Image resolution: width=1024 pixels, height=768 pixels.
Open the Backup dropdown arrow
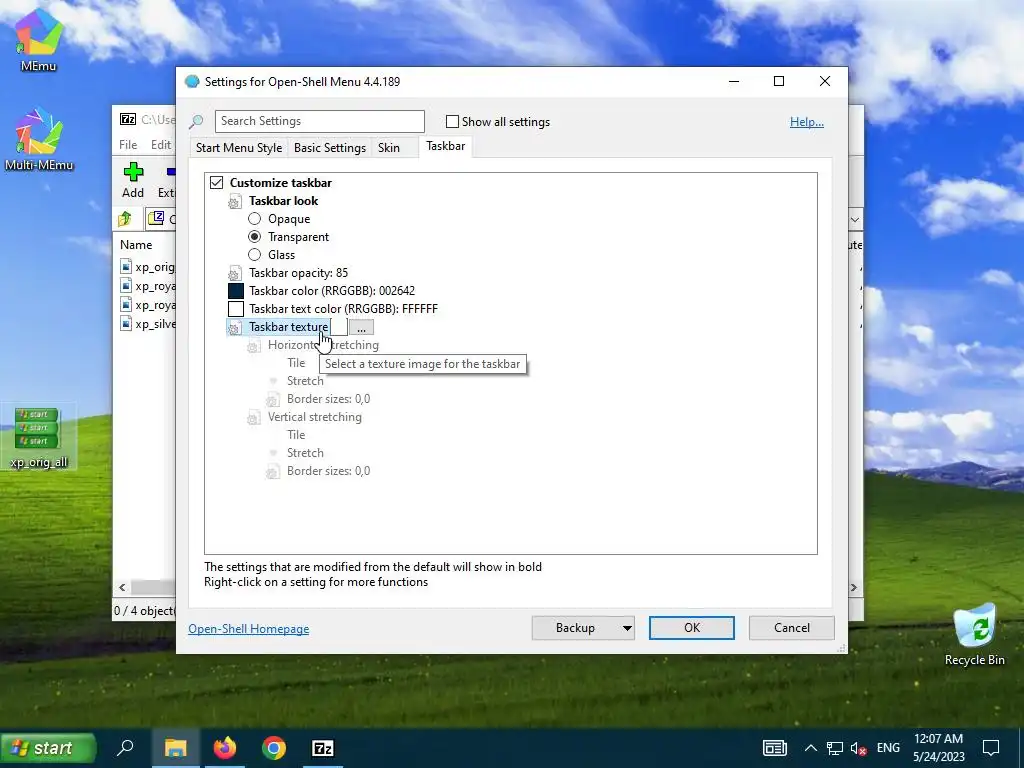[x=627, y=628]
